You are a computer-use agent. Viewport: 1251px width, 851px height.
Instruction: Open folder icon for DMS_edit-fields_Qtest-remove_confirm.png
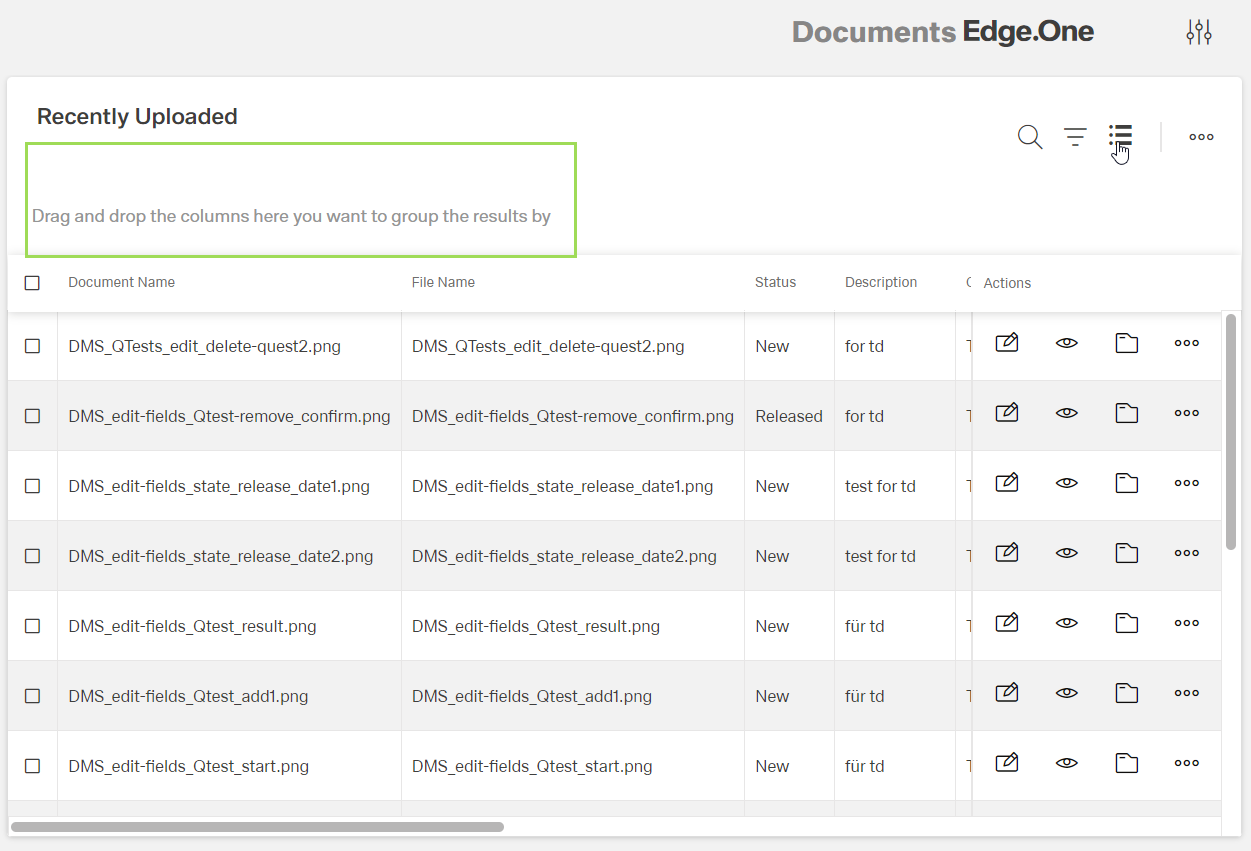click(1127, 413)
